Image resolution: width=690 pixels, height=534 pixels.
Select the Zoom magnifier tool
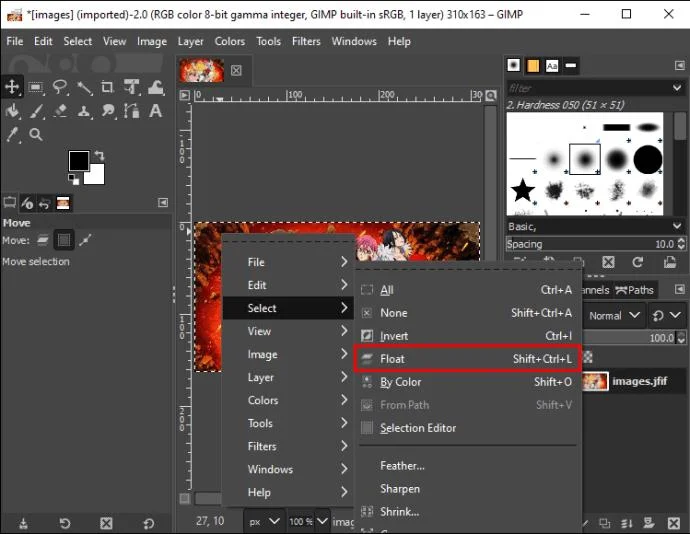pos(36,134)
